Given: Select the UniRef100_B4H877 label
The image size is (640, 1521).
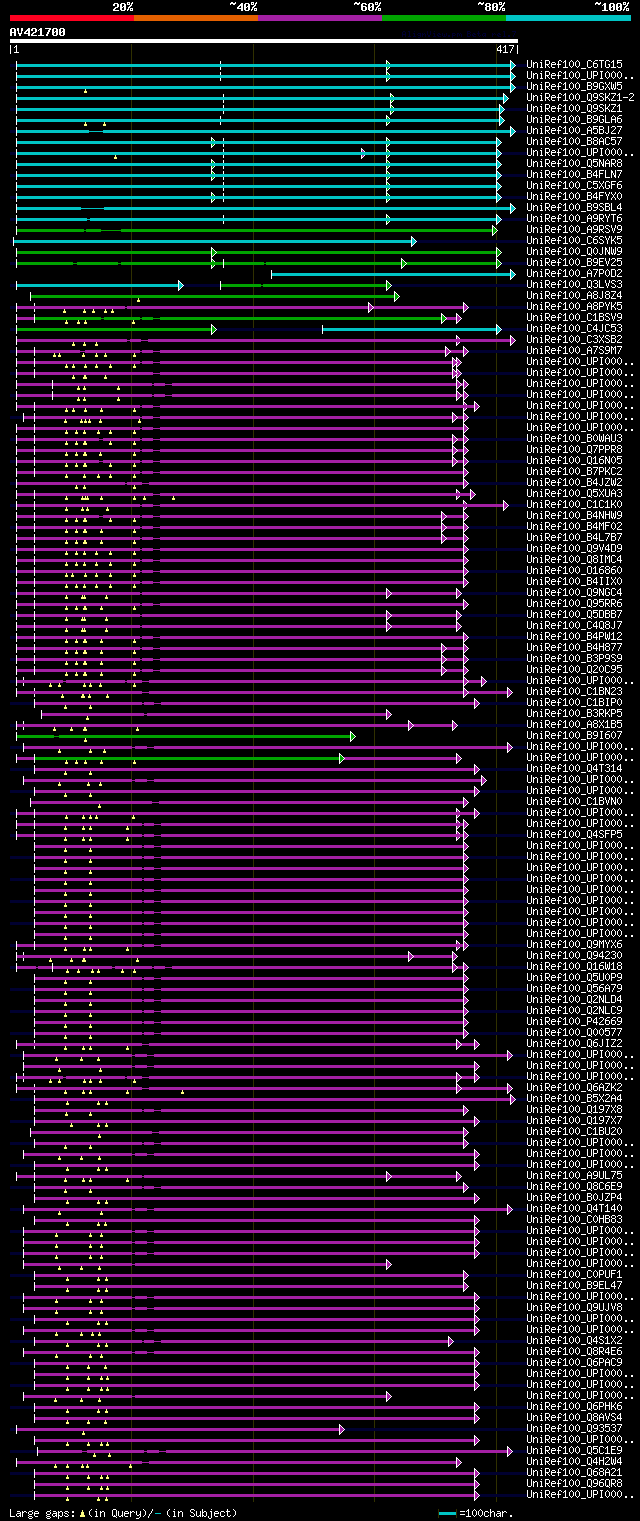Looking at the screenshot, I should click(x=573, y=647).
